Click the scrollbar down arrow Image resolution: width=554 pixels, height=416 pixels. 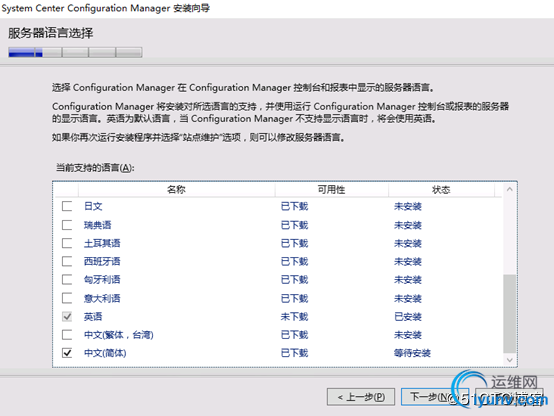tap(509, 360)
